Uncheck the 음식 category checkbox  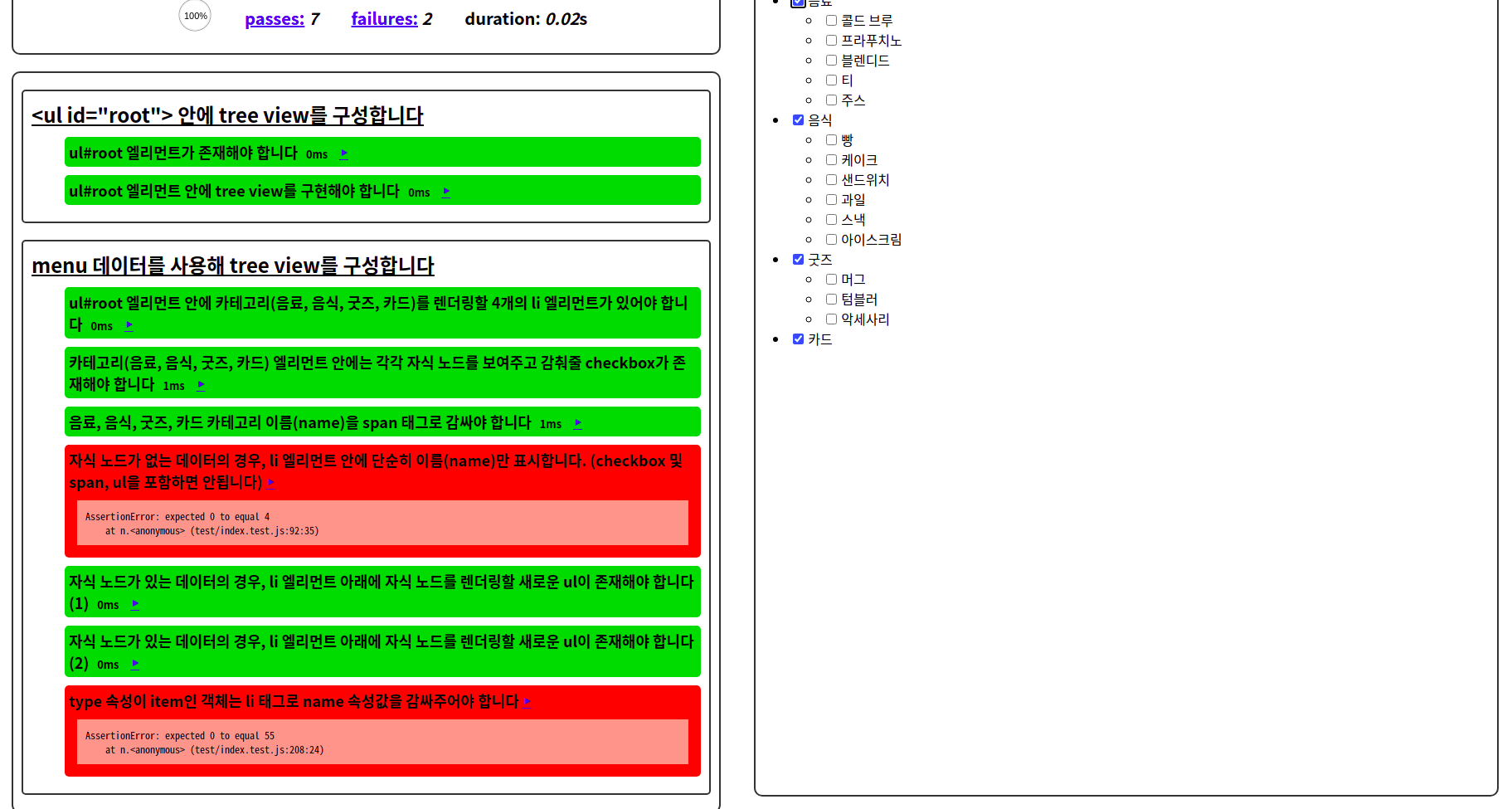(x=798, y=120)
